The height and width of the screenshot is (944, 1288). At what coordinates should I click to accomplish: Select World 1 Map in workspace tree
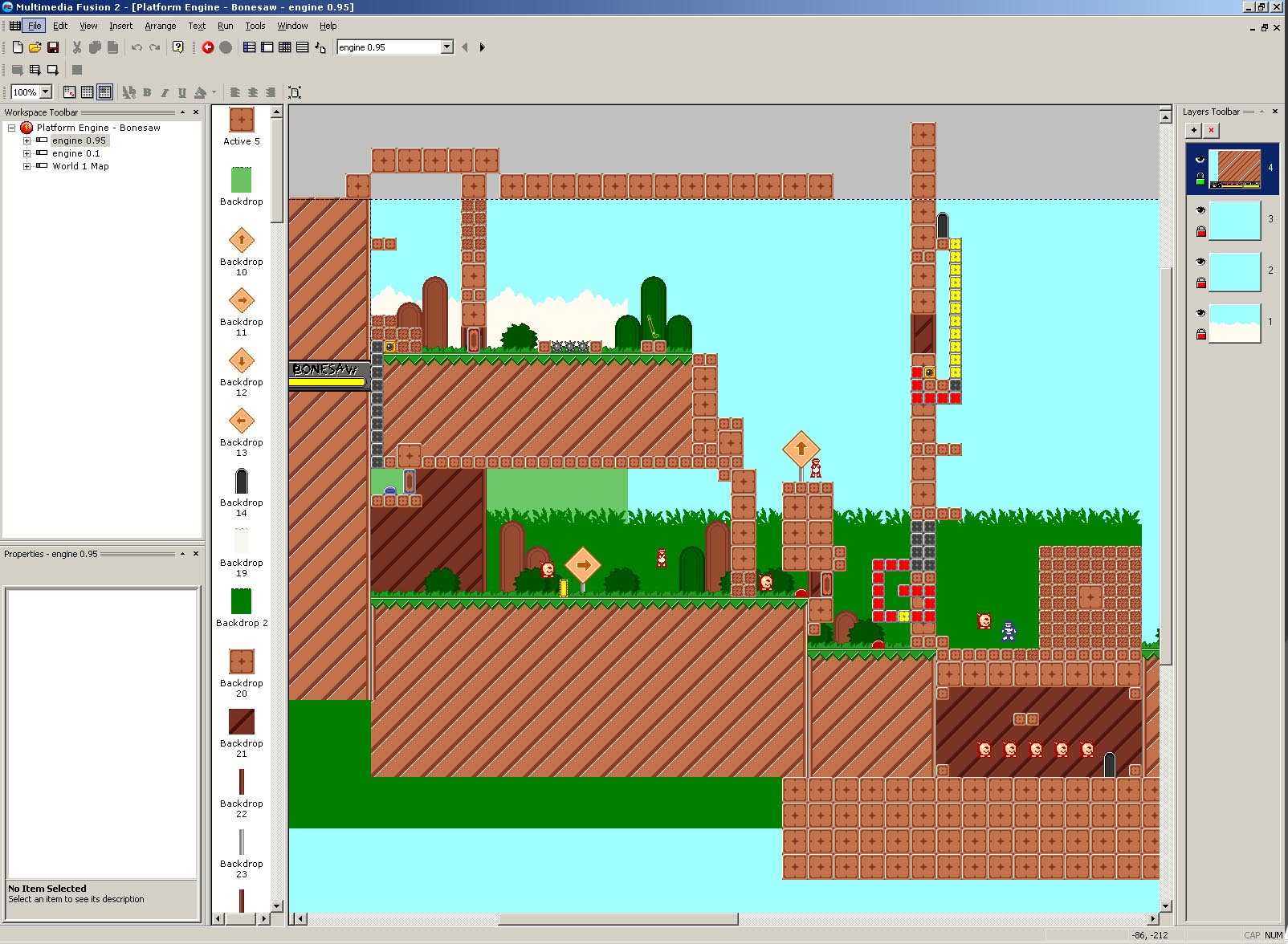click(80, 166)
